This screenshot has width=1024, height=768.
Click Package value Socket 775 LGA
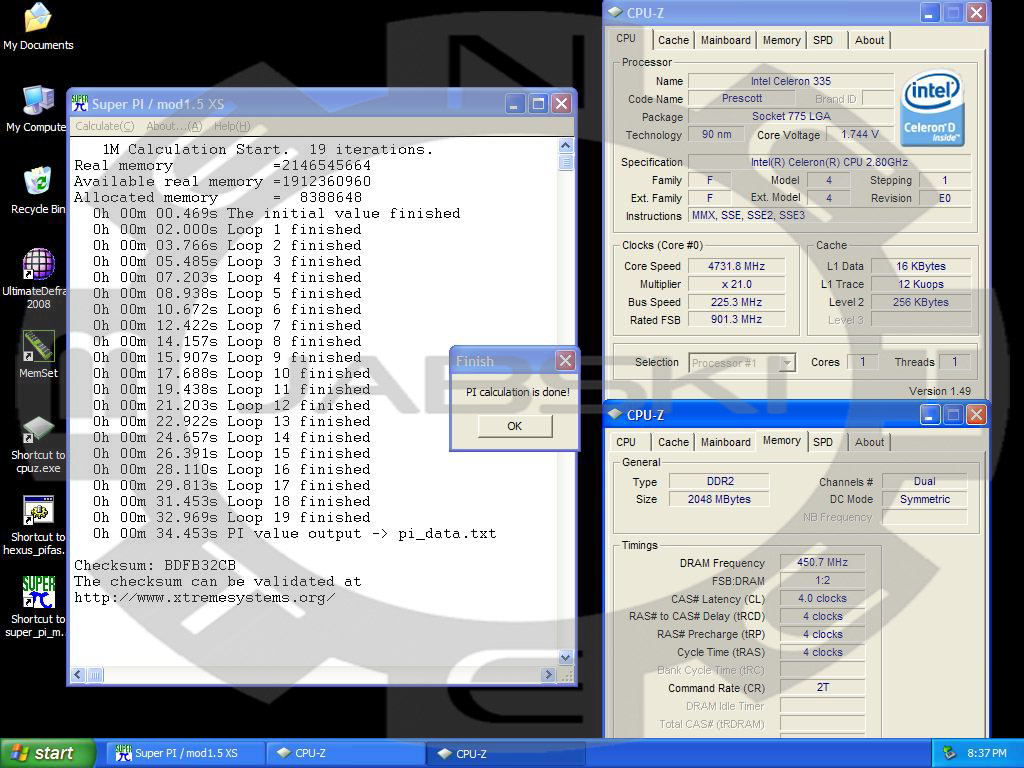(790, 116)
